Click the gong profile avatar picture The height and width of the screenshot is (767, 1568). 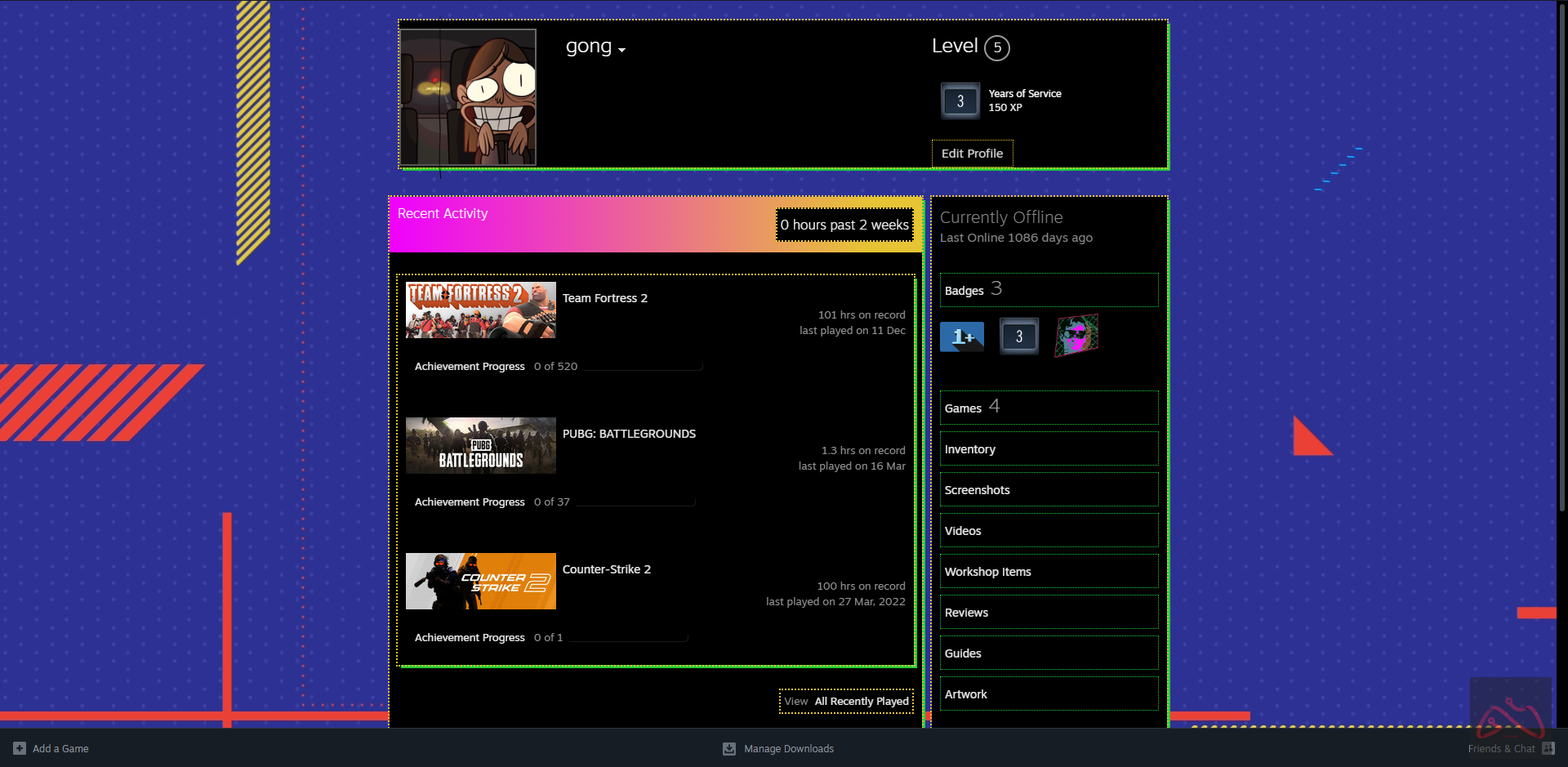pyautogui.click(x=468, y=97)
